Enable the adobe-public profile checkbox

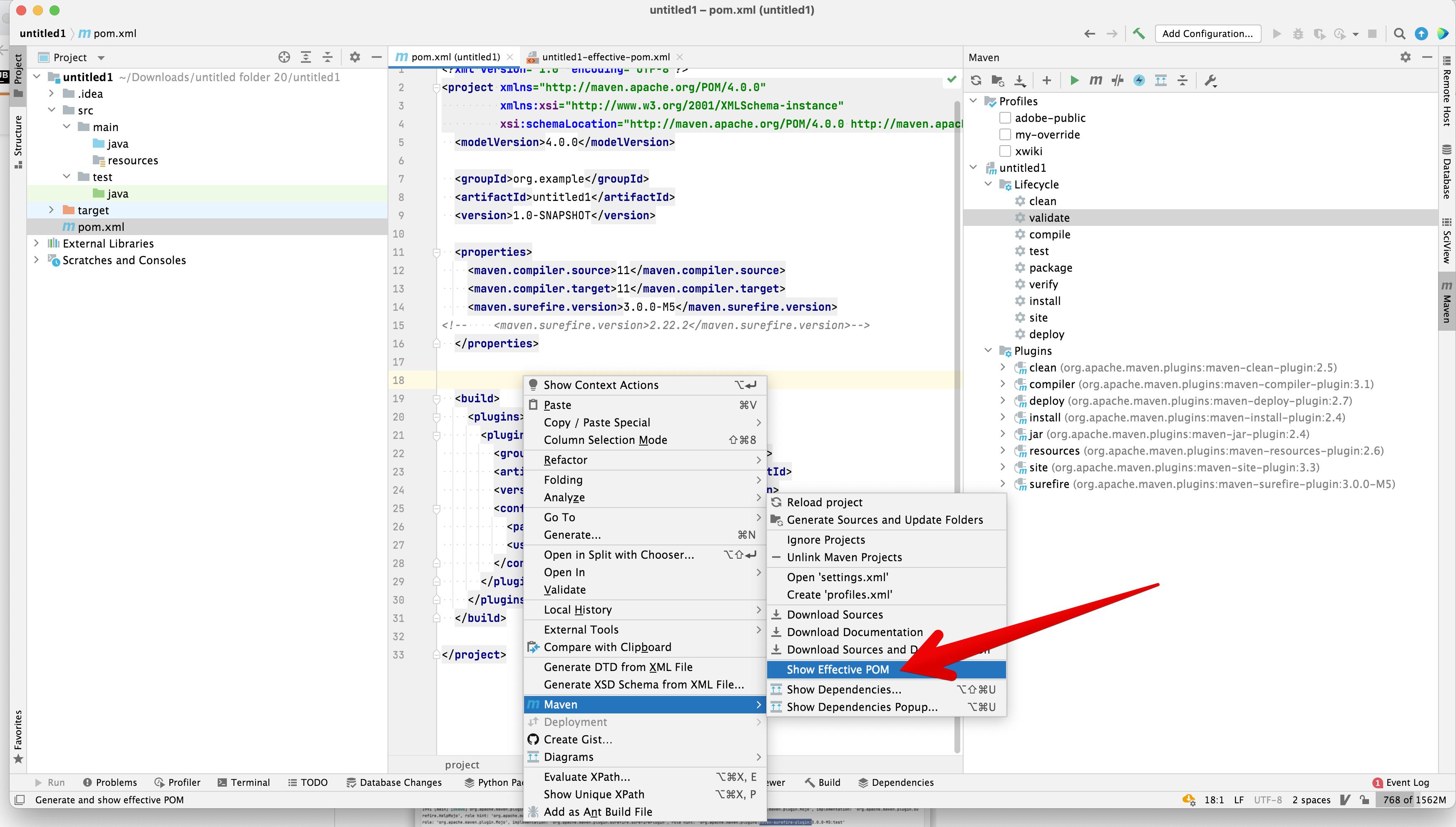(x=1005, y=118)
